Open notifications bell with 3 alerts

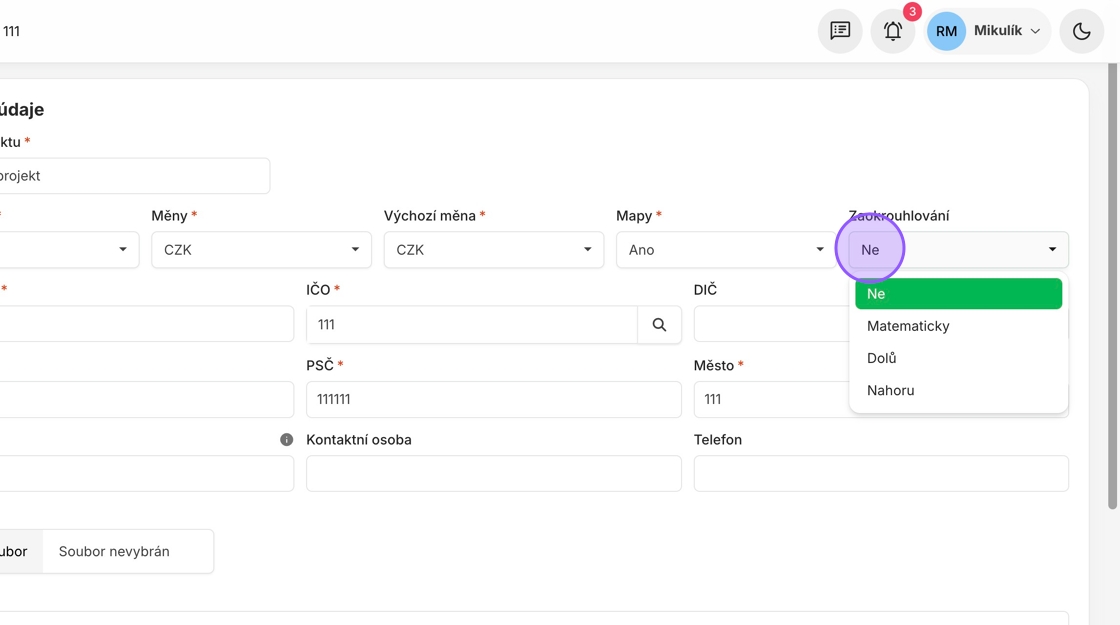point(893,31)
